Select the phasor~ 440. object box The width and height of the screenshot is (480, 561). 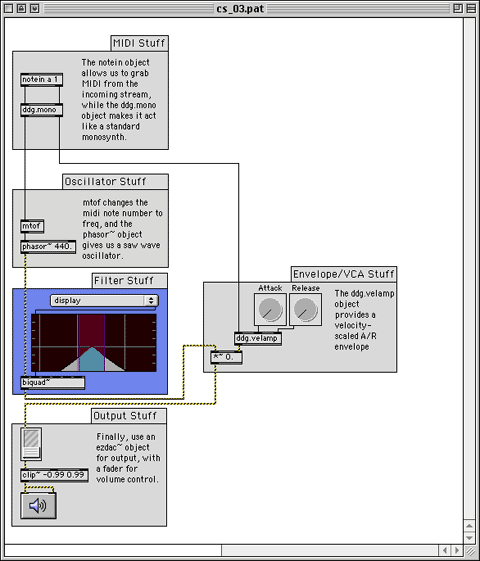click(48, 247)
